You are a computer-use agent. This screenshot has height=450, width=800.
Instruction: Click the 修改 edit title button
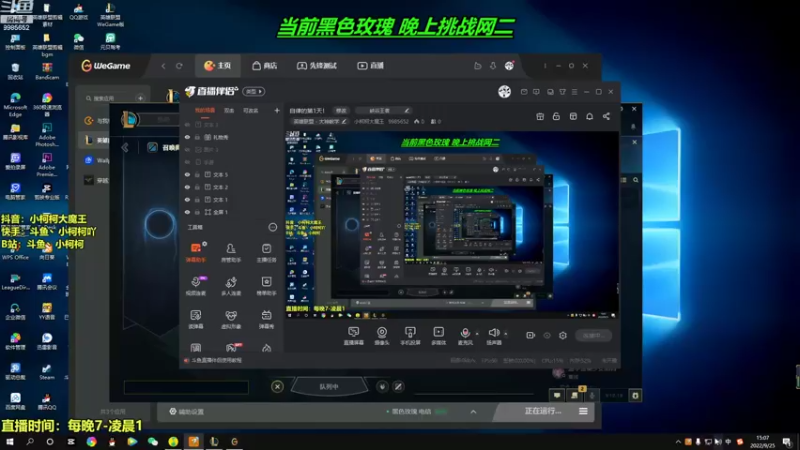tap(341, 110)
